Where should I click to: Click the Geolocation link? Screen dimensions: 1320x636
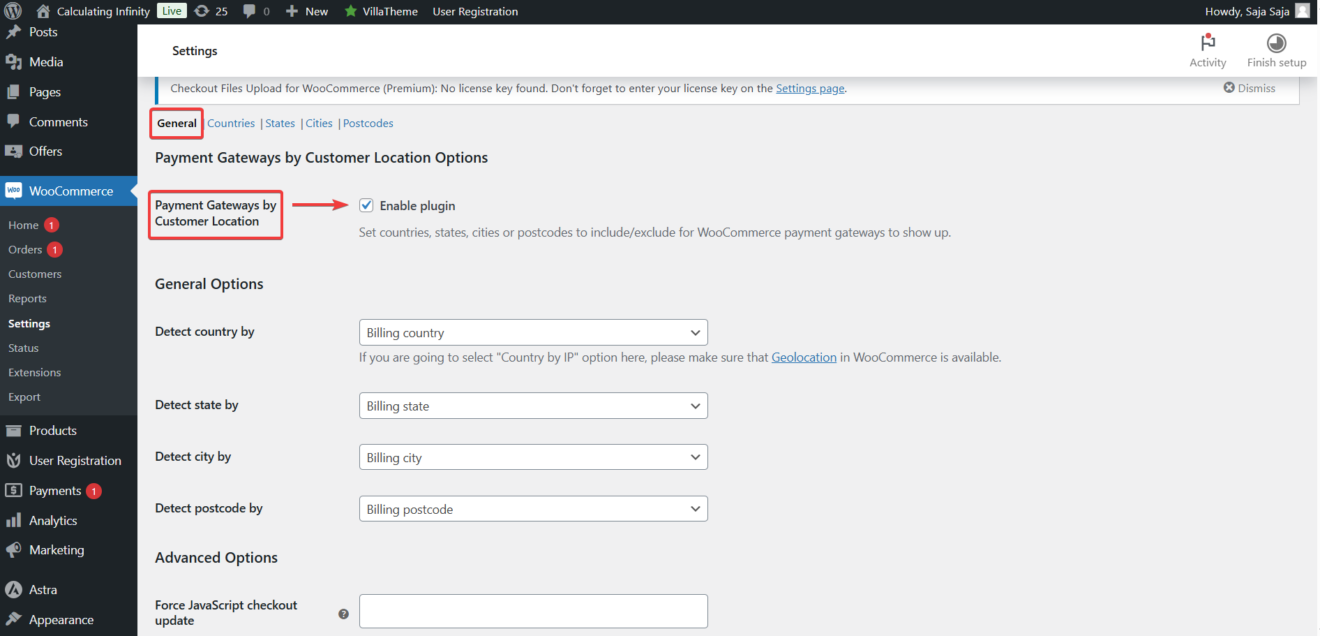click(x=804, y=357)
